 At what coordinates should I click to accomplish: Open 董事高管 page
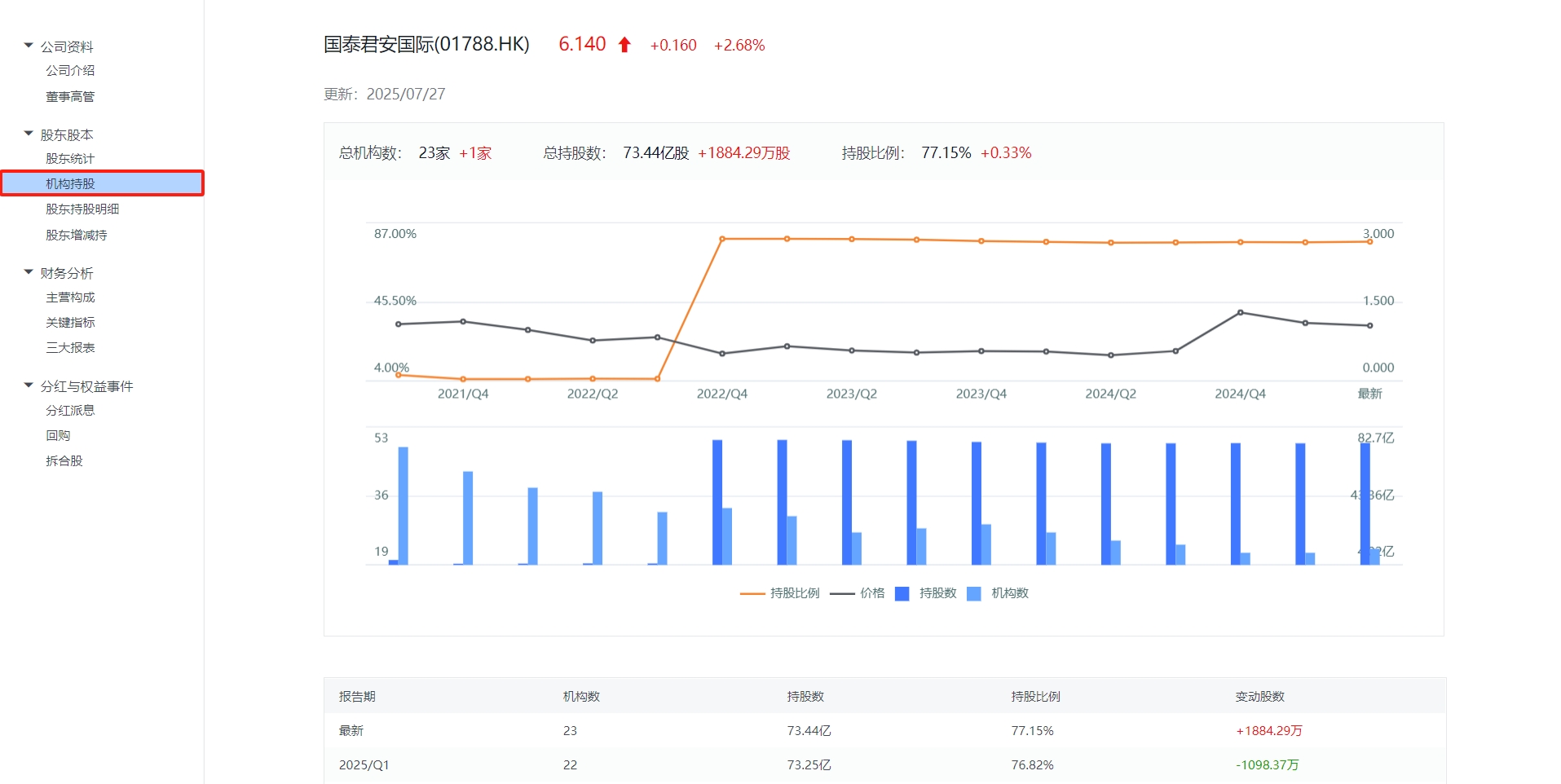[70, 97]
